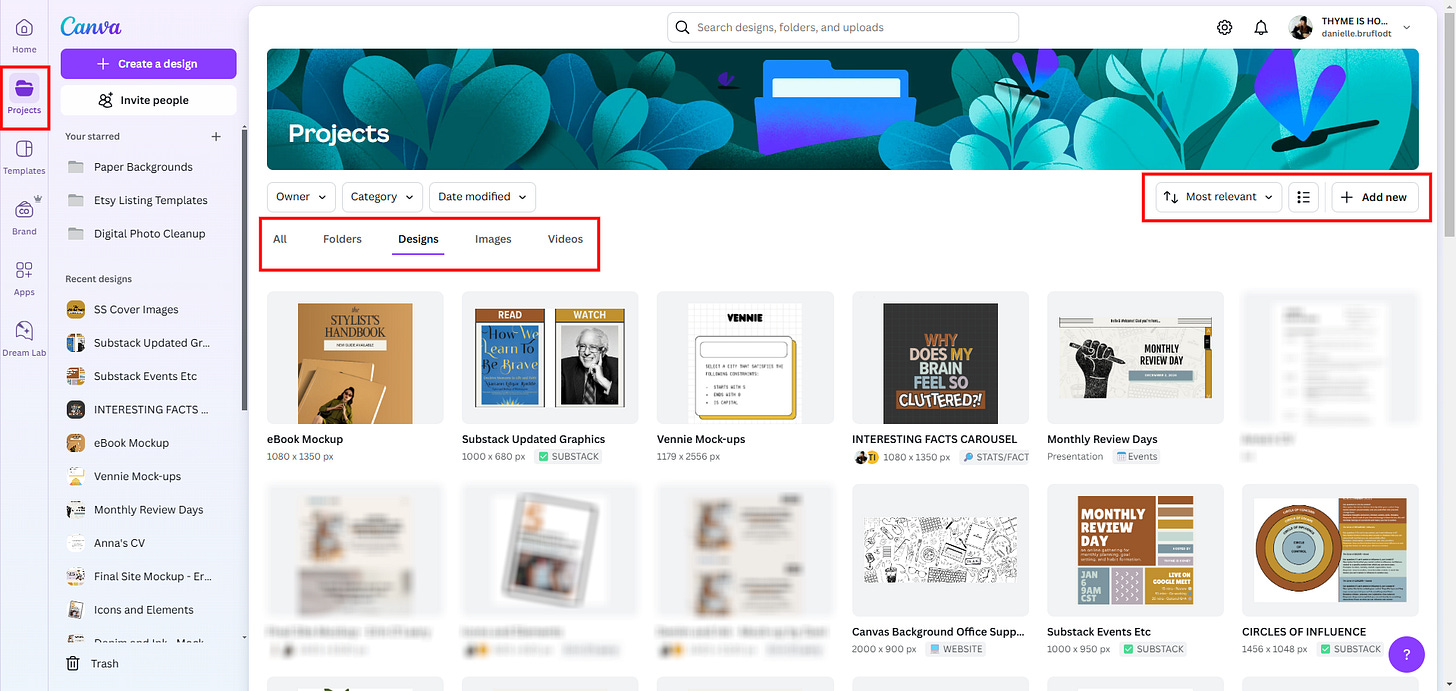Open the Date modified filter dropdown
Viewport: 1456px width, 691px height.
coord(482,197)
